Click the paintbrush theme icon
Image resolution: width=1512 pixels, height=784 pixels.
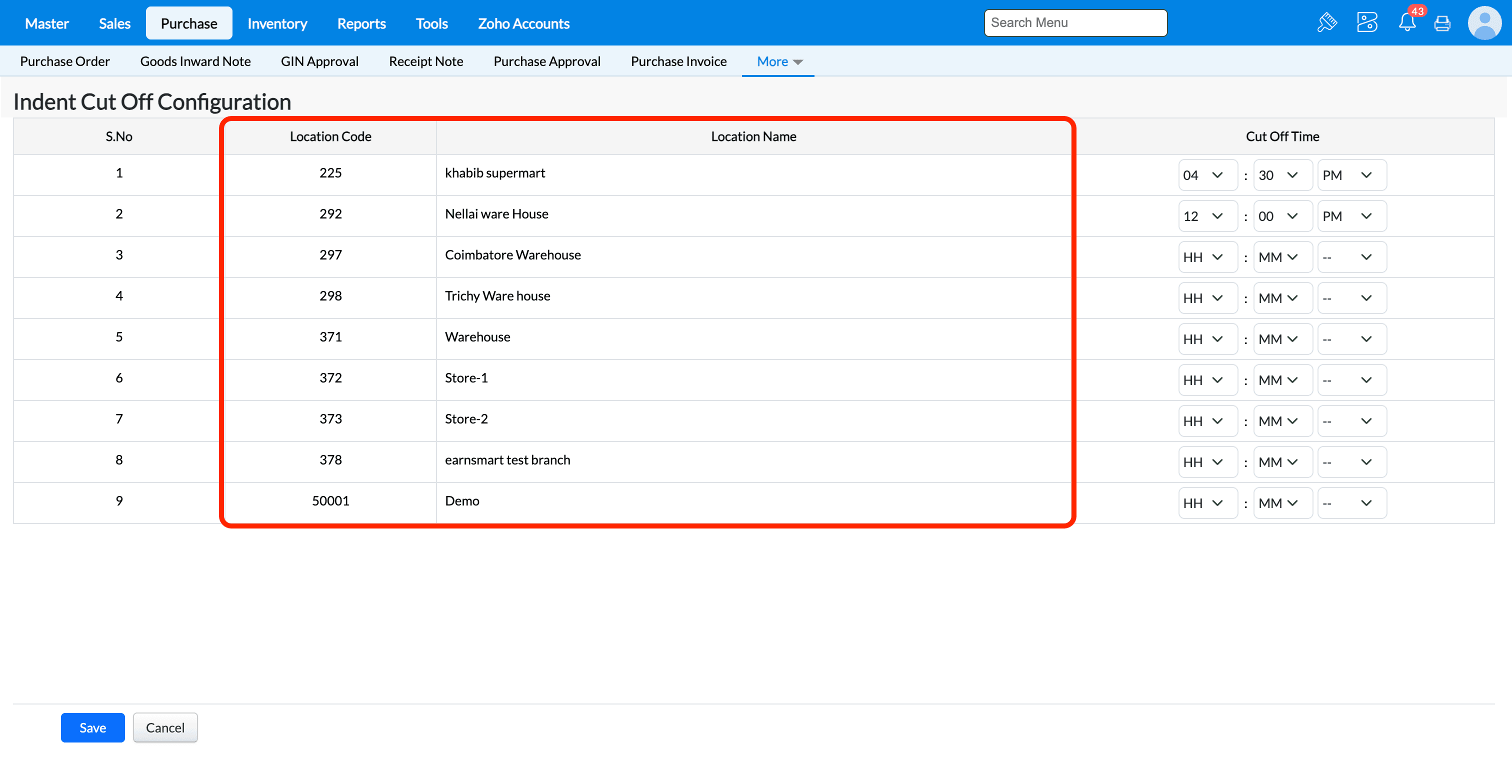click(1326, 23)
